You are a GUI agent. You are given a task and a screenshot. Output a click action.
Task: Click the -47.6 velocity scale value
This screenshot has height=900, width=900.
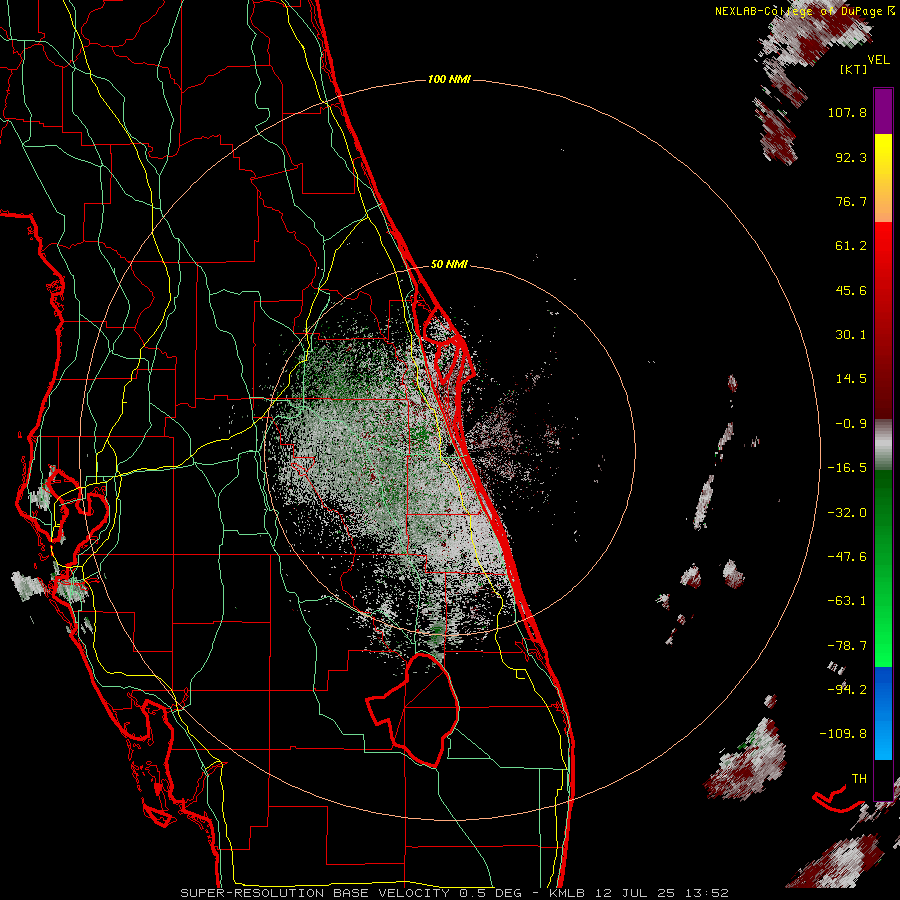pyautogui.click(x=847, y=557)
